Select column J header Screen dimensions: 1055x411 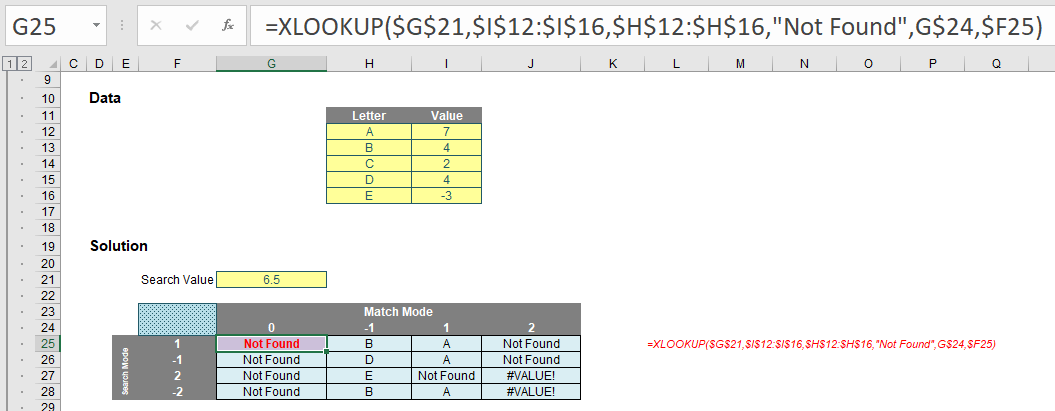tap(531, 63)
